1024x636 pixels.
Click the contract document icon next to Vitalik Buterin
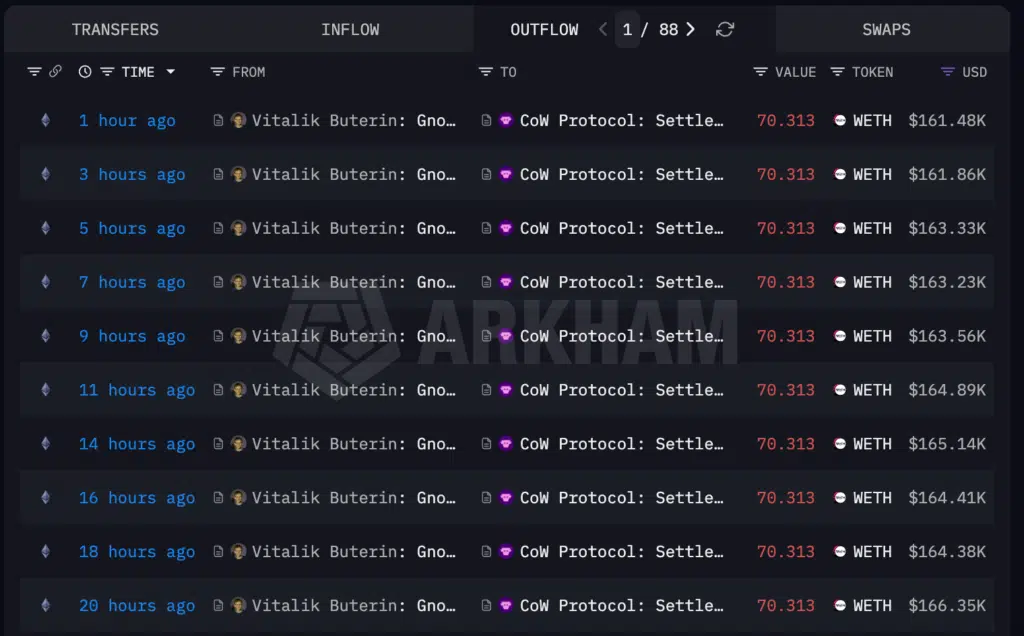218,120
